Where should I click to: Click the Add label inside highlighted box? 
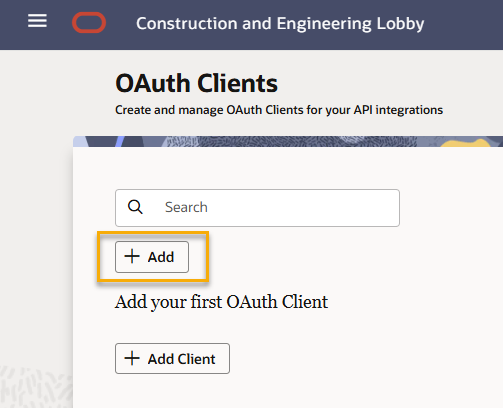tap(161, 257)
